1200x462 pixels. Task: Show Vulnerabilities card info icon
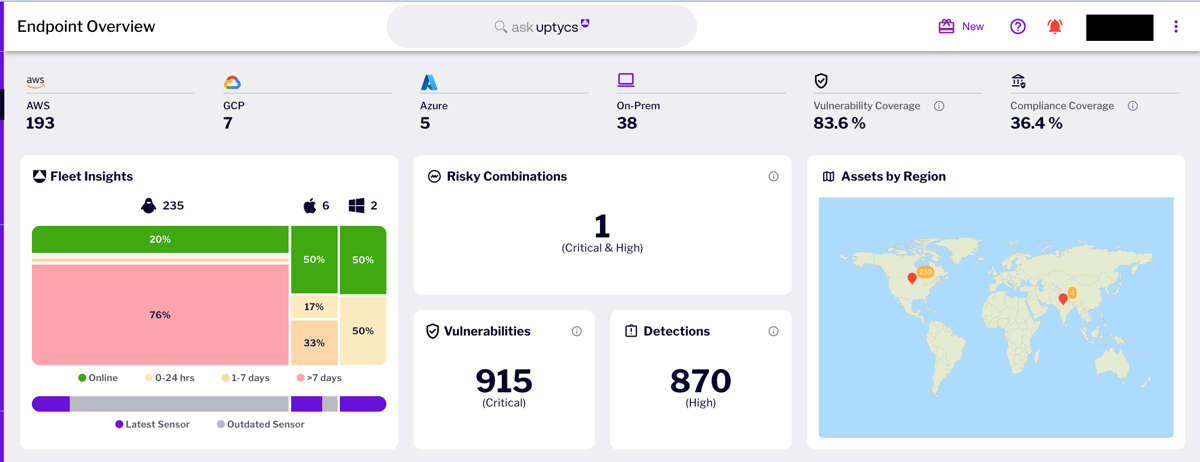(577, 332)
